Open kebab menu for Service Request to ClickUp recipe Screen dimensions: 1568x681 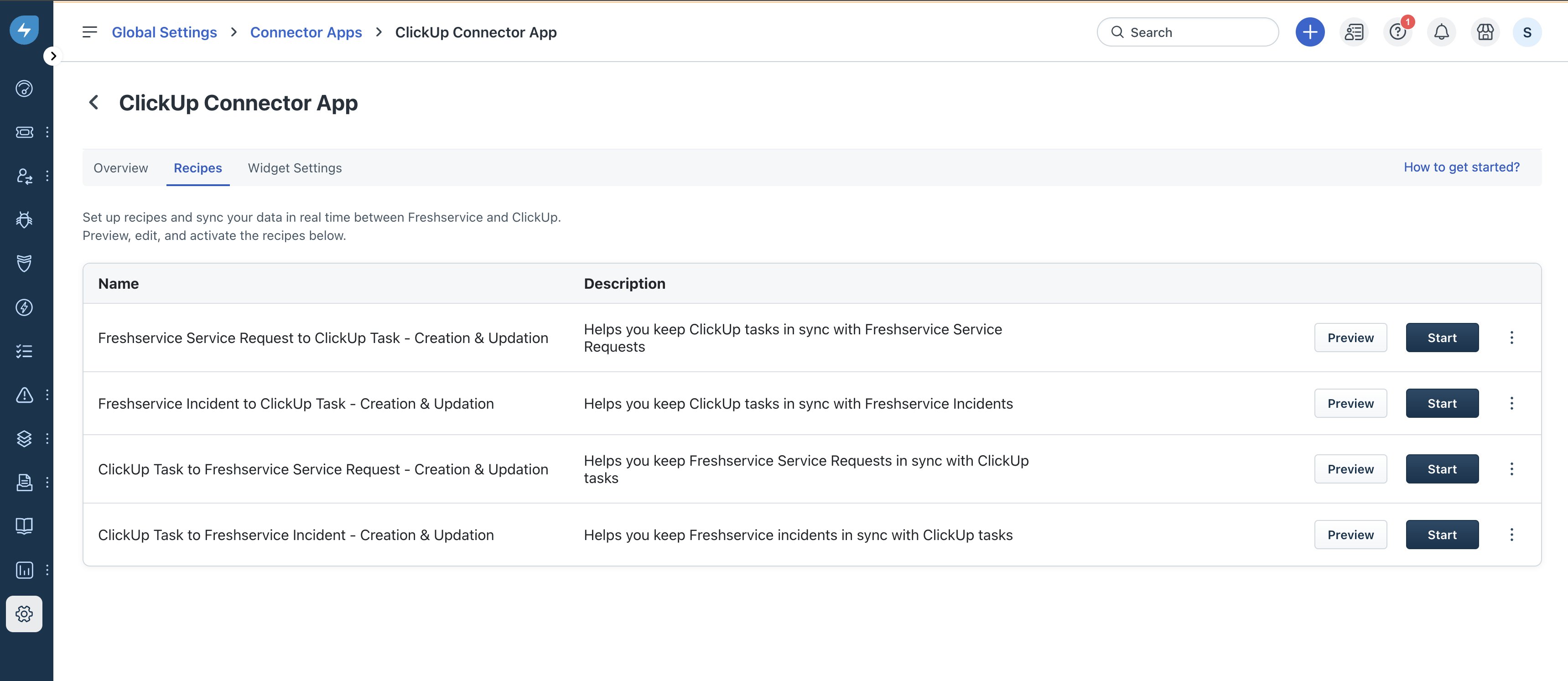[x=1511, y=338]
